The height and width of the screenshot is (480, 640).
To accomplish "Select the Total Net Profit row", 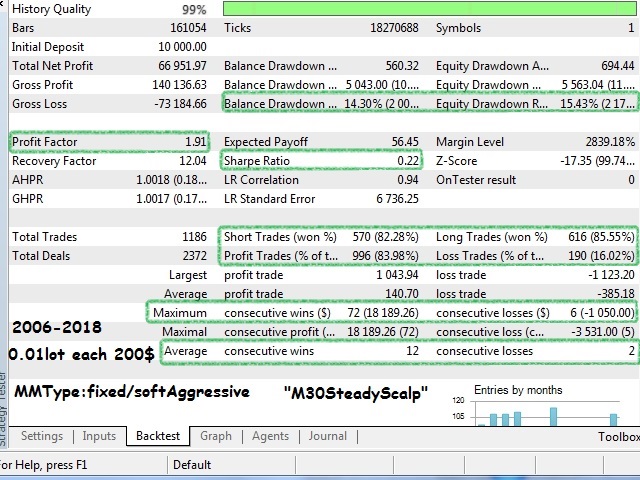I will [x=110, y=66].
